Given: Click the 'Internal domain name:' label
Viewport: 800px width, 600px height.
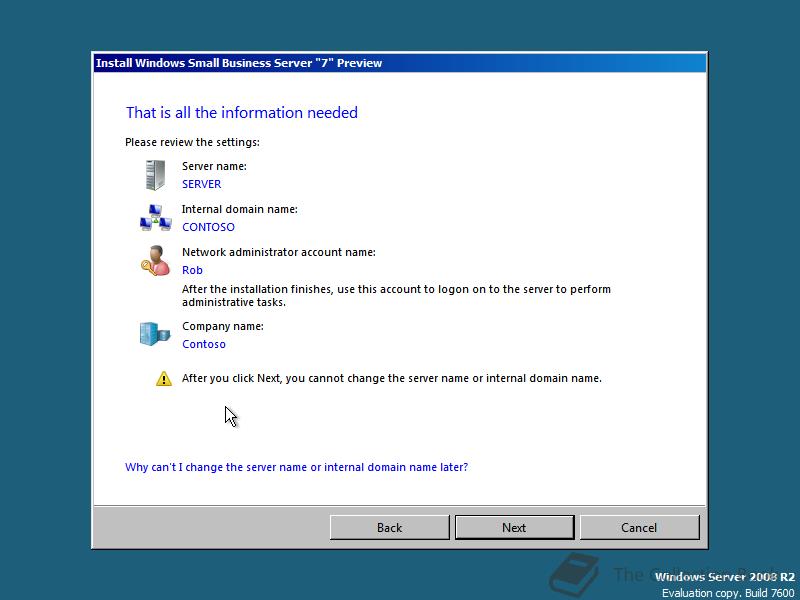Looking at the screenshot, I should coord(240,209).
